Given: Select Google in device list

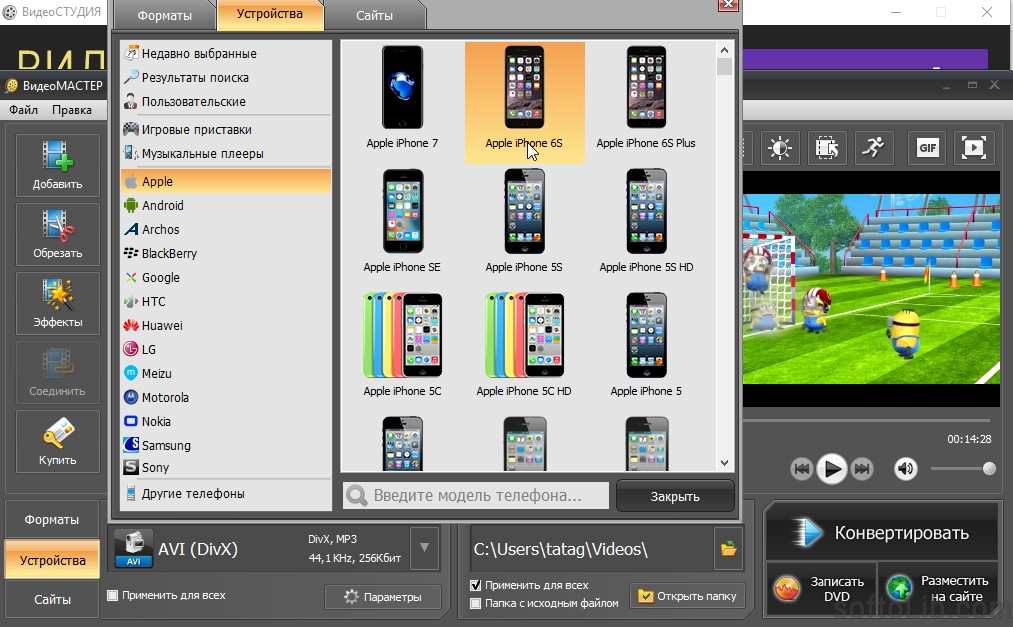Looking at the screenshot, I should [x=225, y=277].
